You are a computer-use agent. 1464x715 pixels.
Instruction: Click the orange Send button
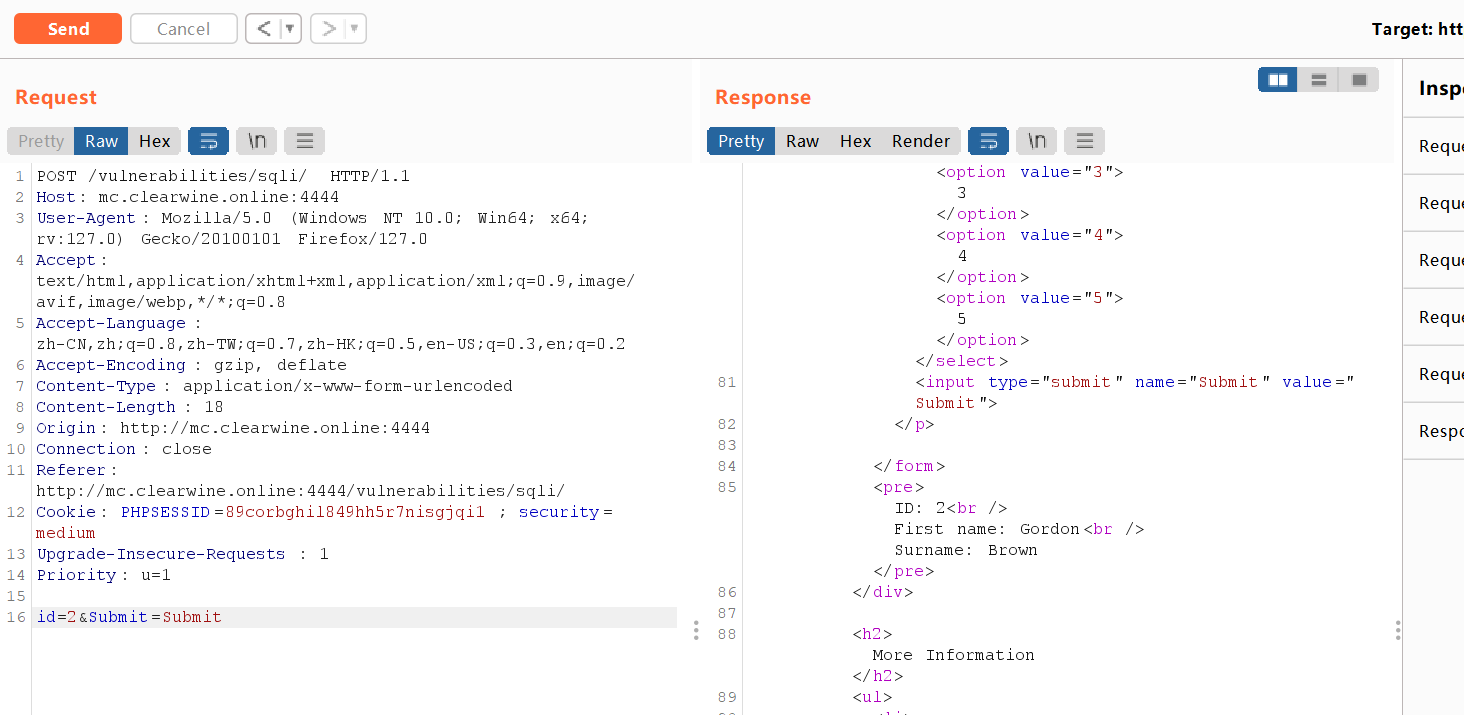coord(68,29)
